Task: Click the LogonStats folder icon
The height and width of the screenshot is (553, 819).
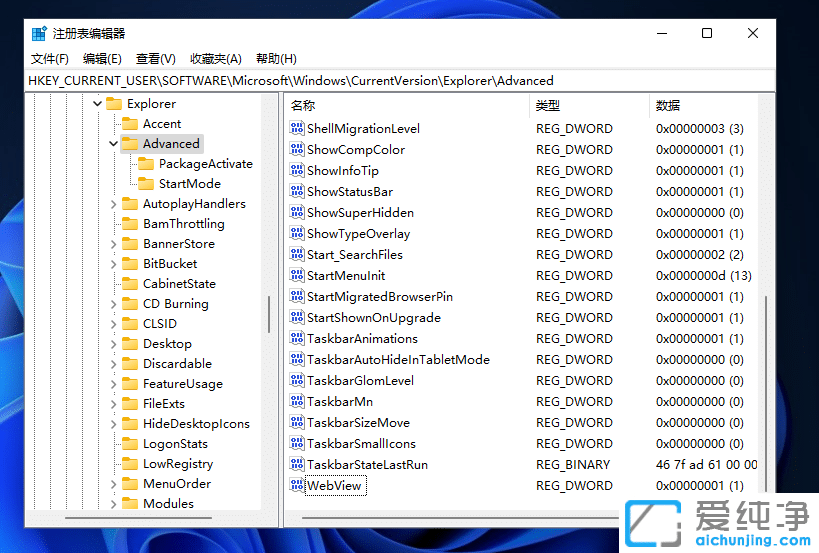Action: pos(130,443)
